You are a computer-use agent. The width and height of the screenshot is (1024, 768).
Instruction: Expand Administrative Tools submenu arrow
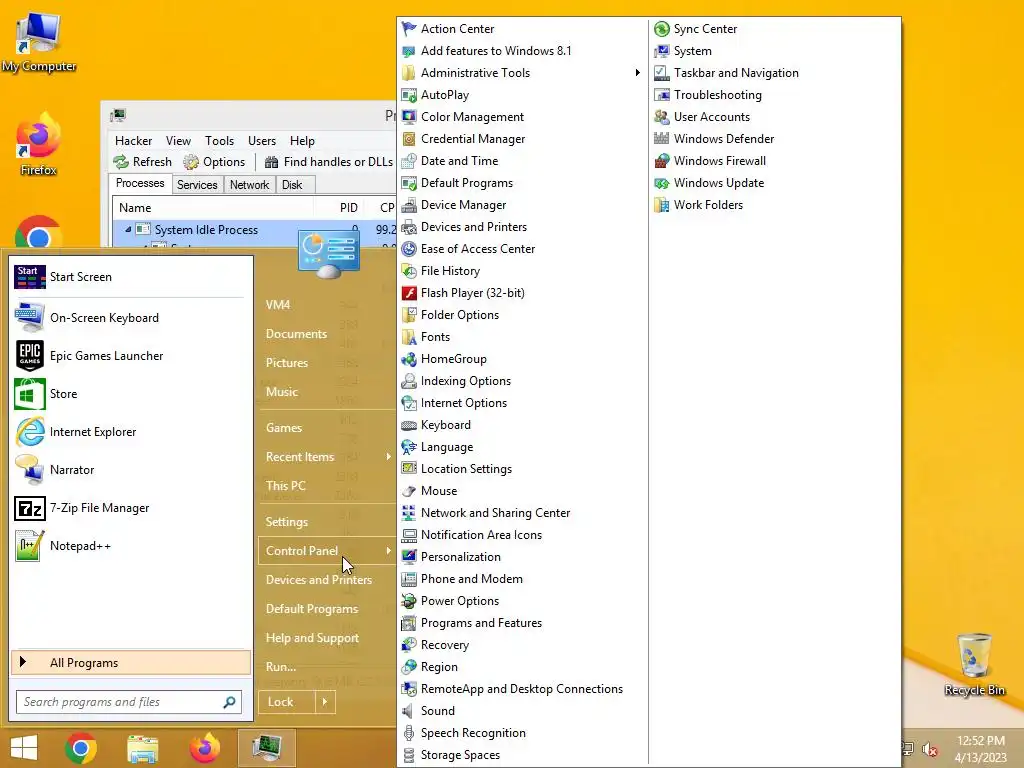tap(637, 72)
